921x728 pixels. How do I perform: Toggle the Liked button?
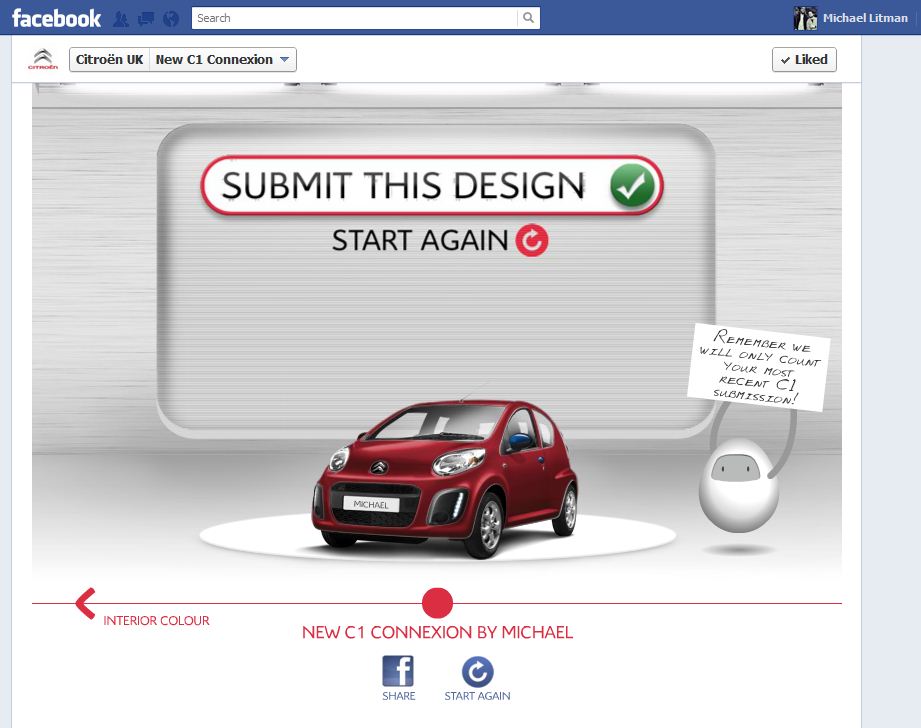click(804, 60)
